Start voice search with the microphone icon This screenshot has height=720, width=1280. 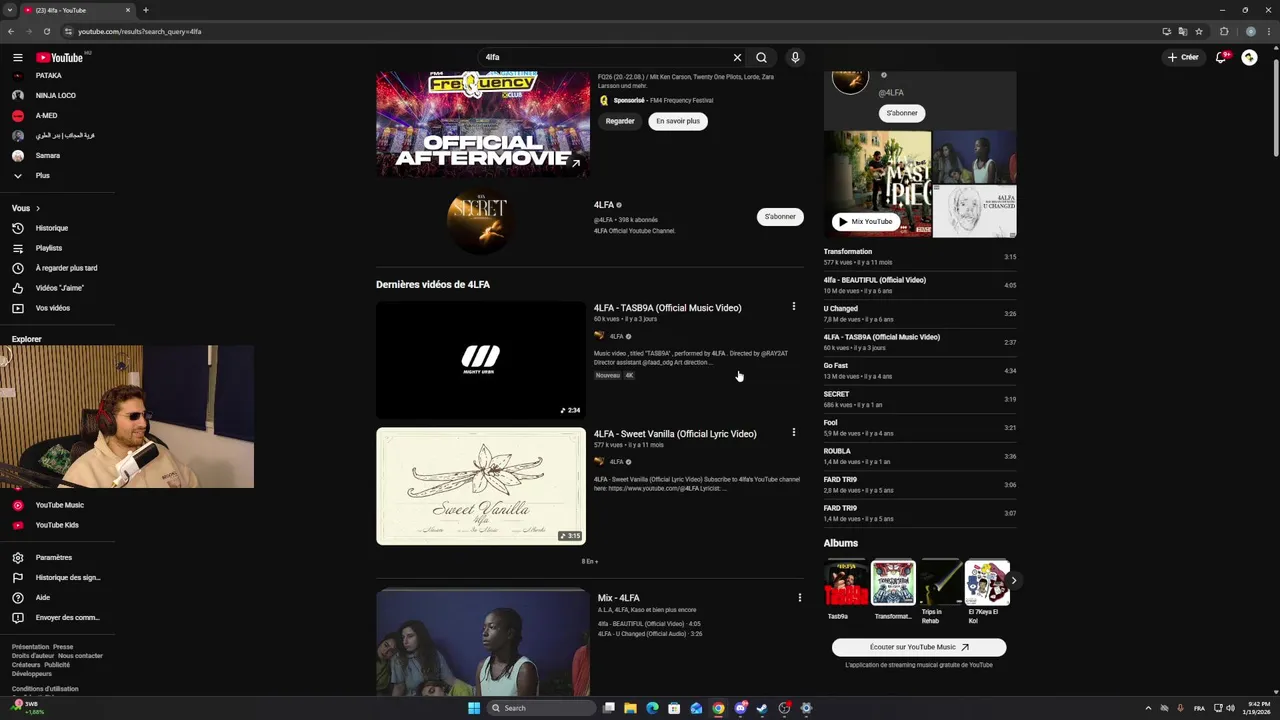click(x=795, y=57)
